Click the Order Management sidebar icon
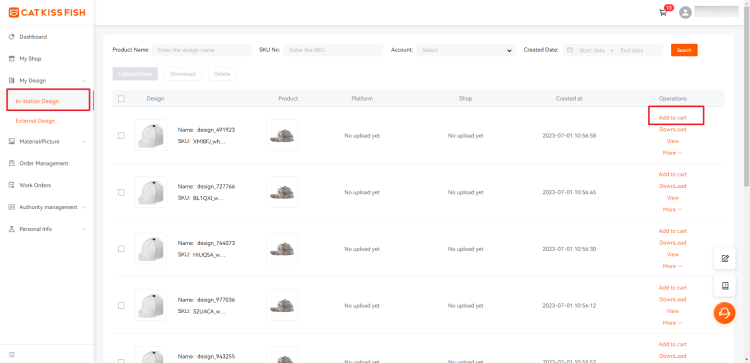750x363 pixels. [x=12, y=163]
